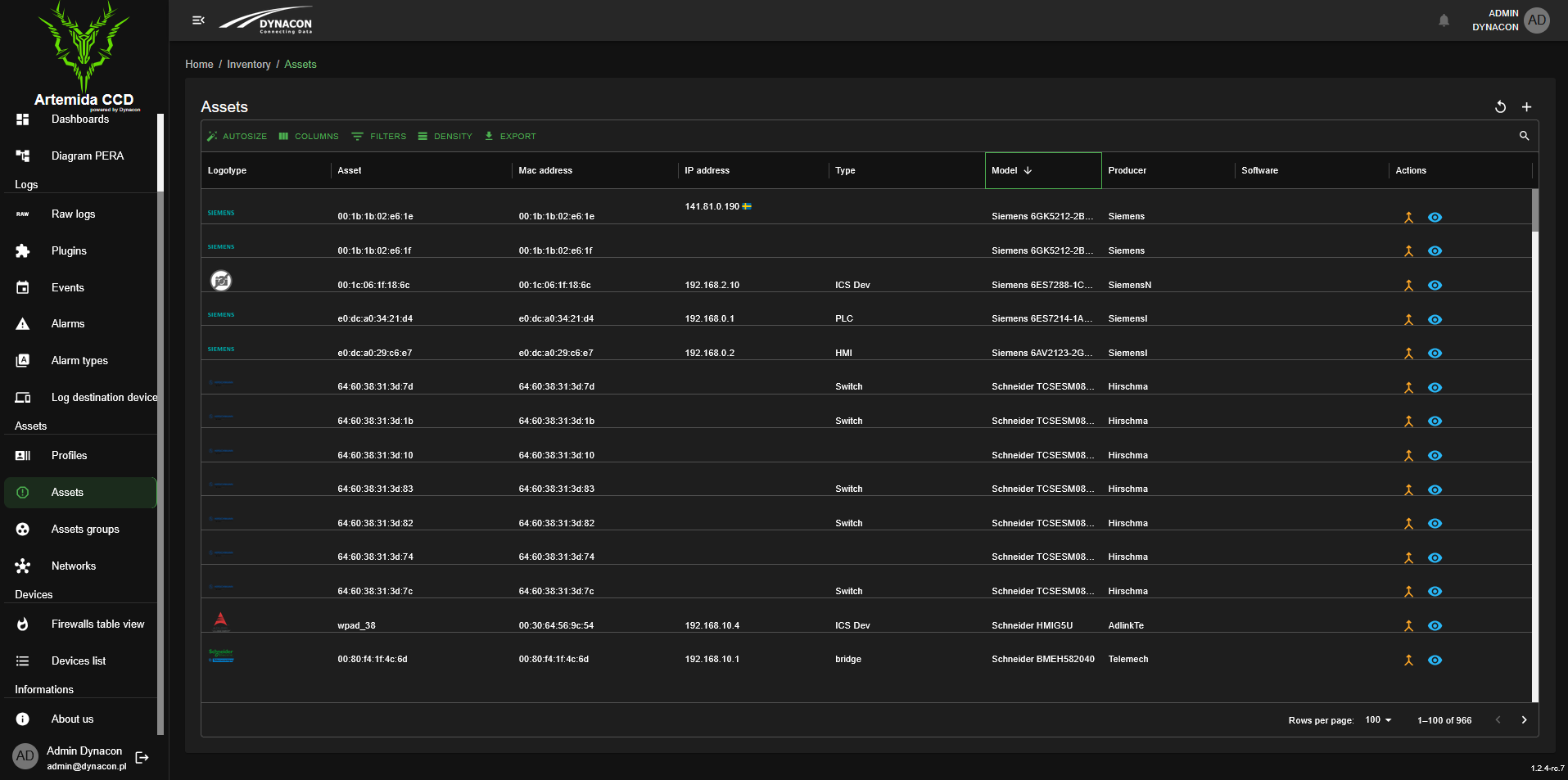The width and height of the screenshot is (1568, 780).
Task: Sort by the Asset column header
Action: (350, 170)
